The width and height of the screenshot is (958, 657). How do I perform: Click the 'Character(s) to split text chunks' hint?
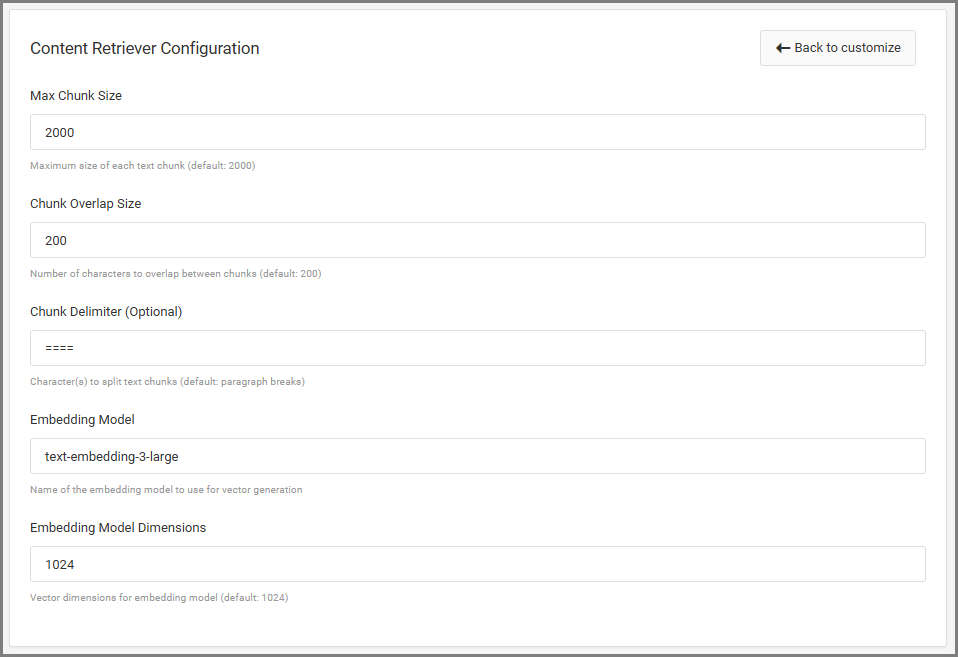[167, 382]
